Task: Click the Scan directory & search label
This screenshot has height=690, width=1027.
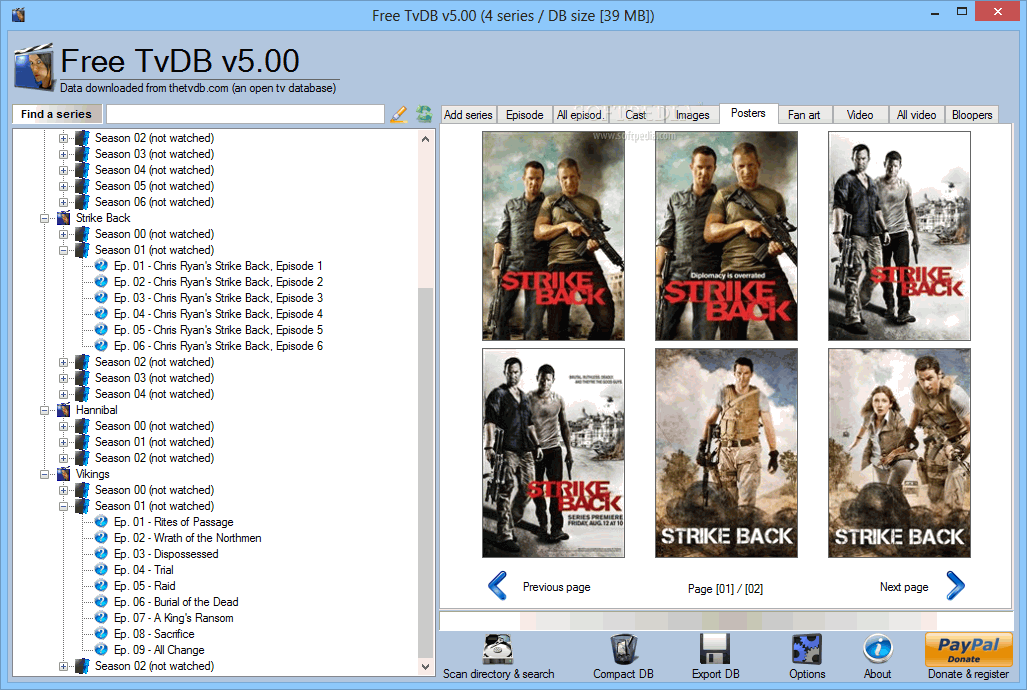Action: (498, 674)
